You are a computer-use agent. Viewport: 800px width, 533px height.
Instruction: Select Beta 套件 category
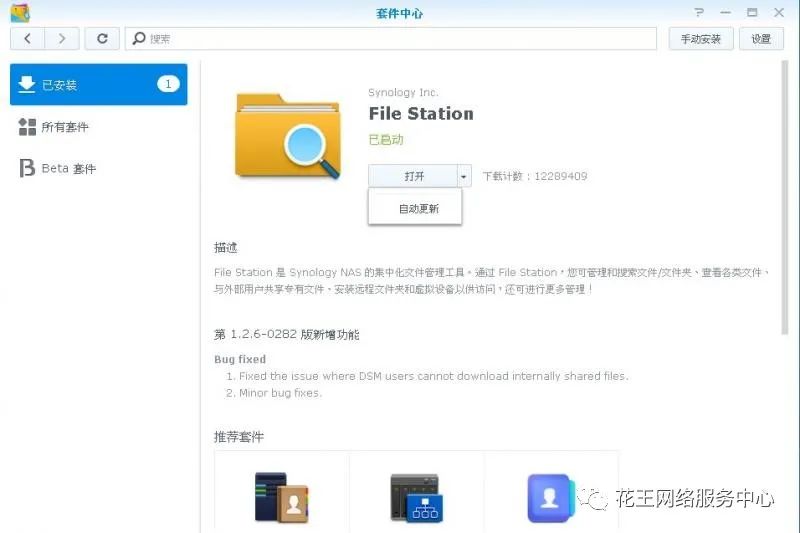click(98, 168)
